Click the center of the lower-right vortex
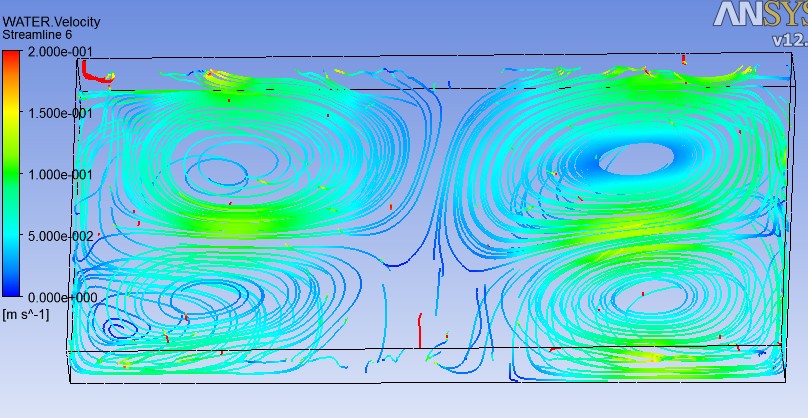This screenshot has width=808, height=418. click(640, 296)
